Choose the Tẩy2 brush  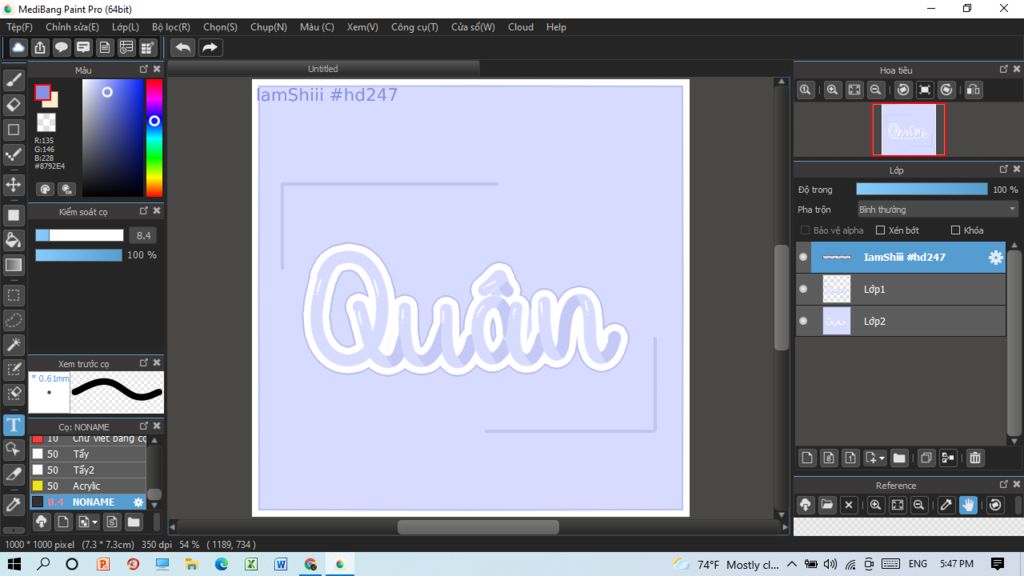tap(88, 470)
